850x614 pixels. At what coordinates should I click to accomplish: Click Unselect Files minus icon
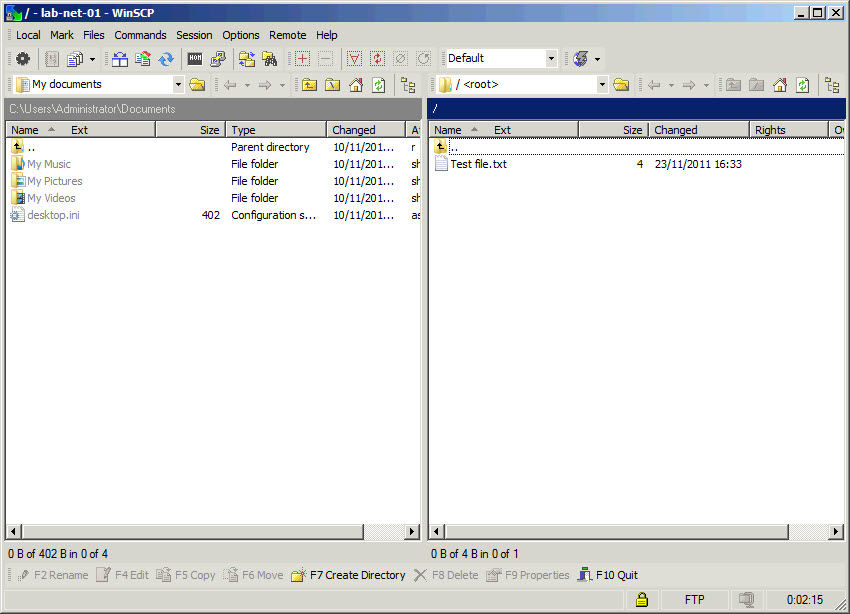[325, 59]
